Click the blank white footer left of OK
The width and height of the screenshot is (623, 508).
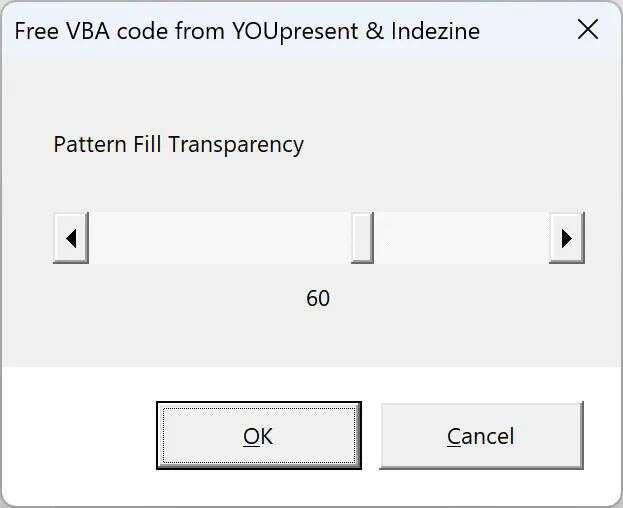[x=78, y=436]
